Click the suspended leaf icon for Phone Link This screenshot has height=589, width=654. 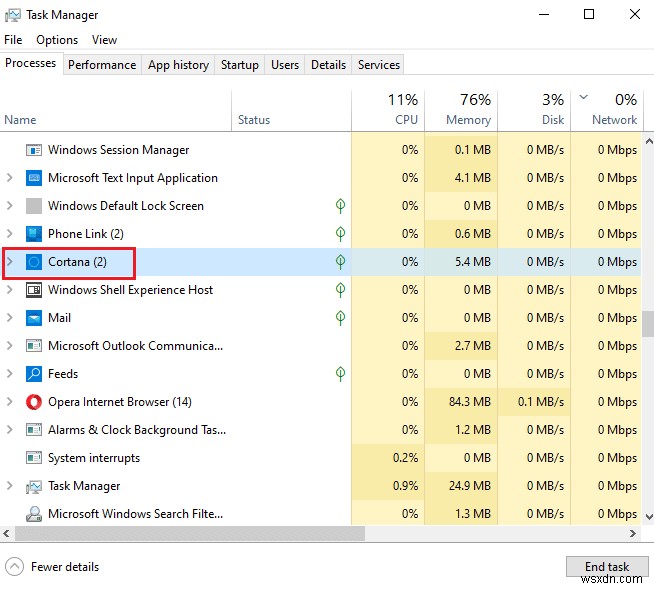coord(340,234)
